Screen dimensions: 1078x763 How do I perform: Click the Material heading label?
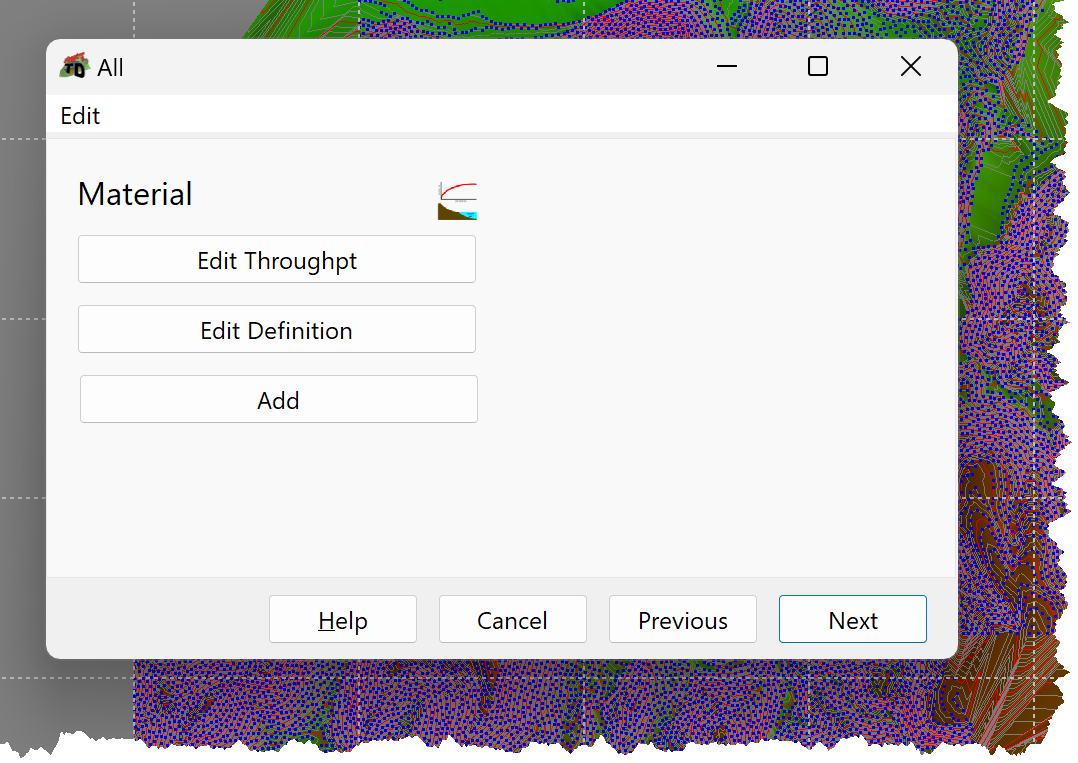point(135,194)
